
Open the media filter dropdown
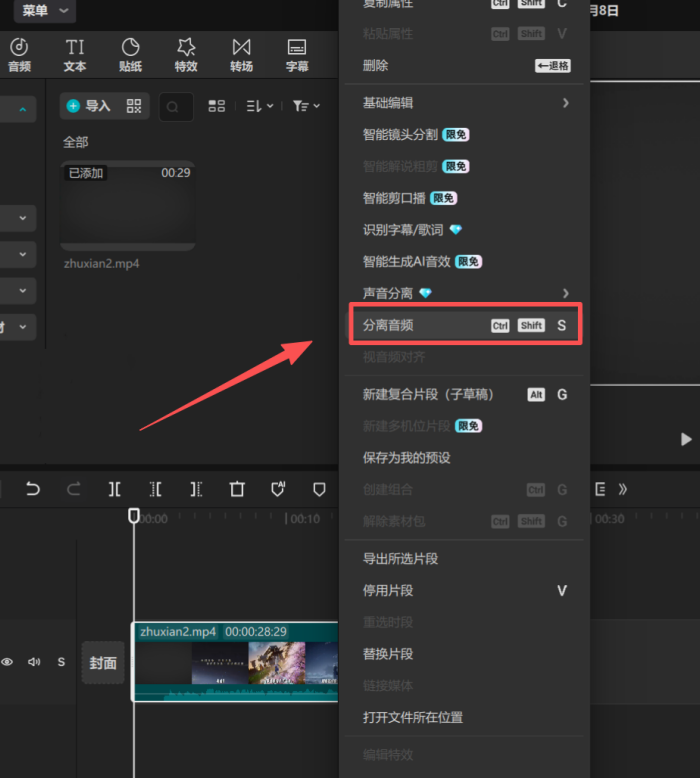coord(306,106)
